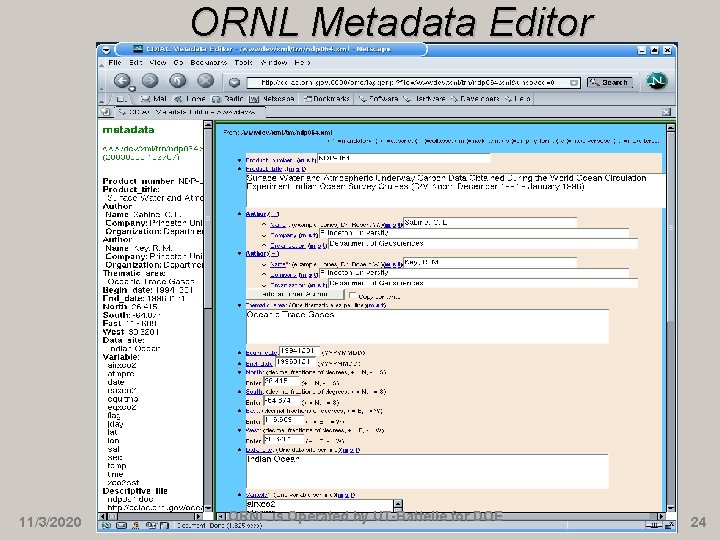Click the Instant Messenger status bar icon

point(136,525)
